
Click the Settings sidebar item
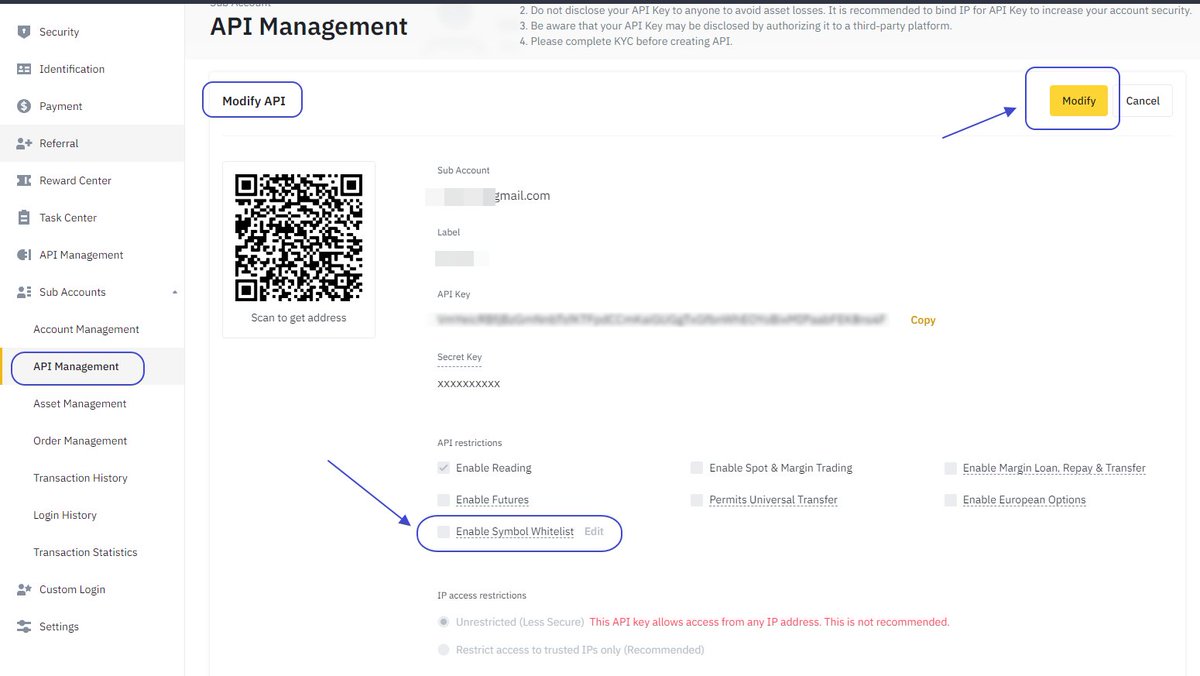pos(59,626)
